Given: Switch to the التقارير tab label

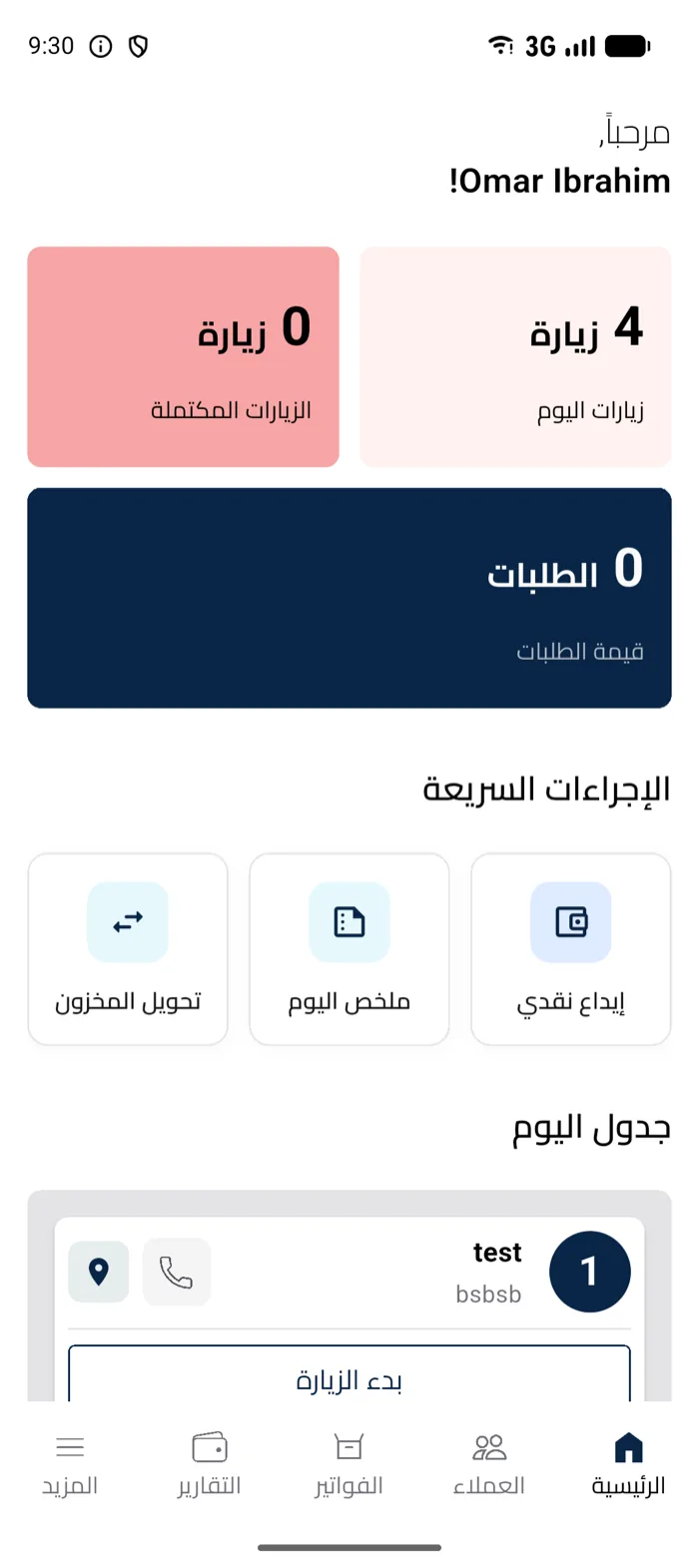Looking at the screenshot, I should tap(210, 1486).
